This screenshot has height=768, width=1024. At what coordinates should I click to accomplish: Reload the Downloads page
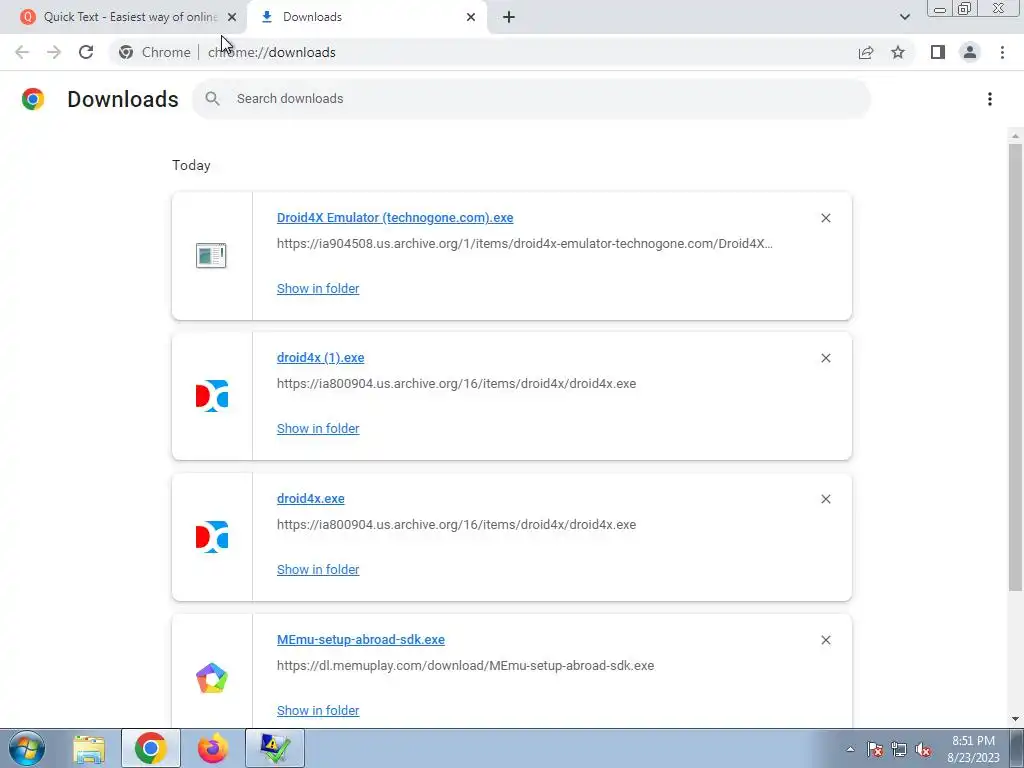(86, 52)
